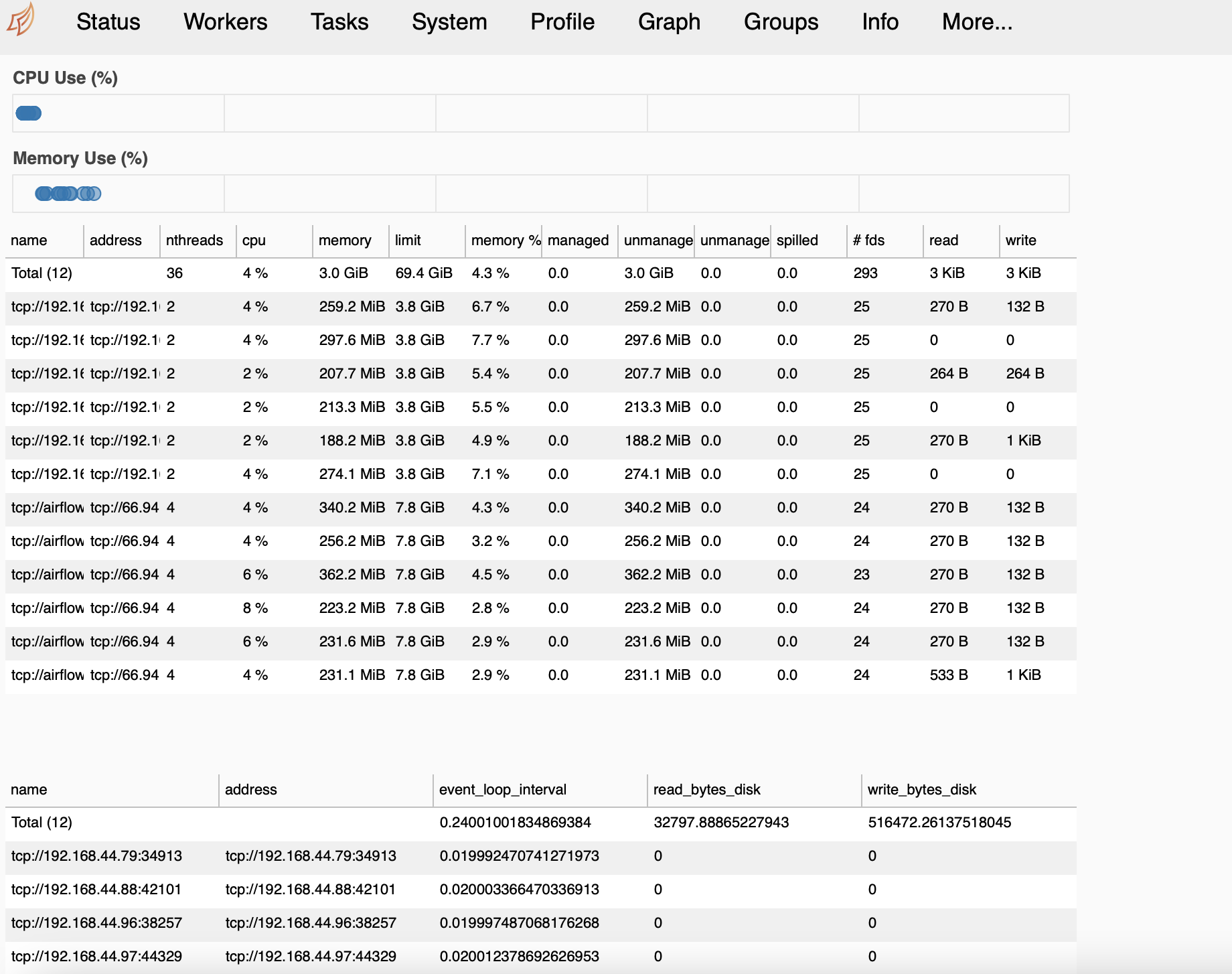Click total memory limit '69.4 GiB'

[x=424, y=273]
